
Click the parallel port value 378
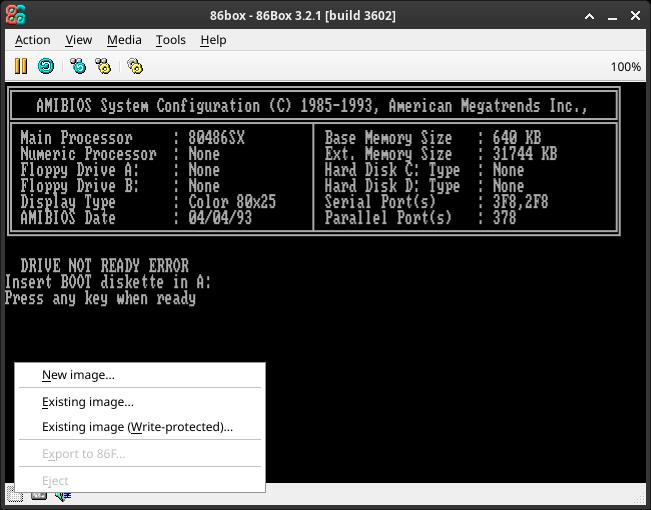(x=504, y=218)
